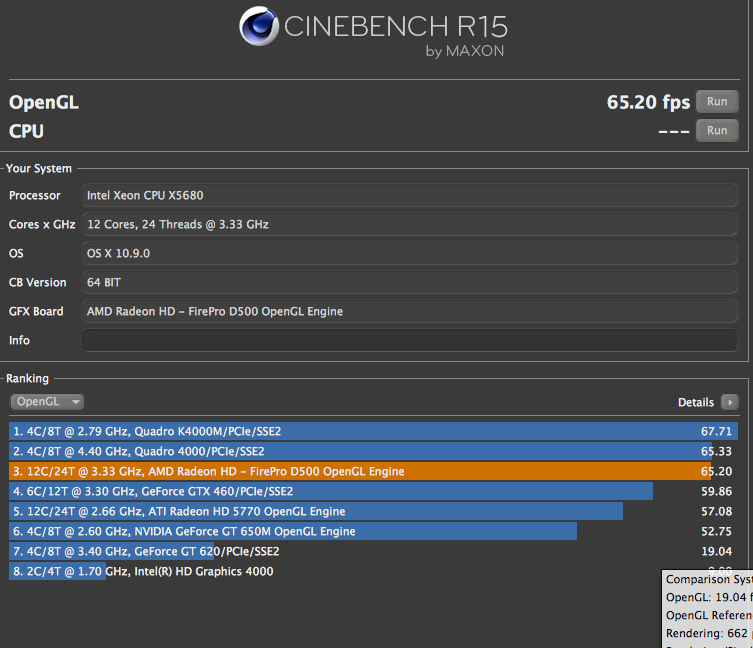Select ranking row 2 Quadro 4000

[373, 452]
